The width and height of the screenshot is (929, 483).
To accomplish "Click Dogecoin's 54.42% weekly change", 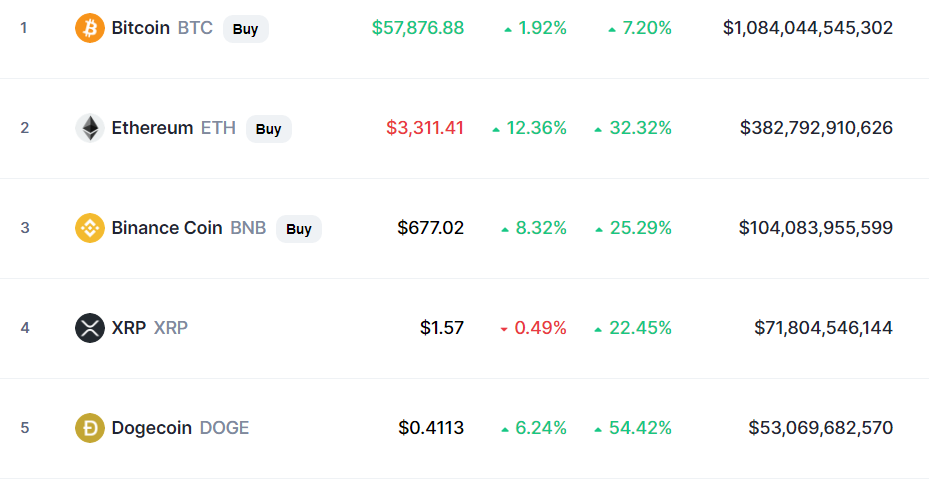I will coord(639,428).
